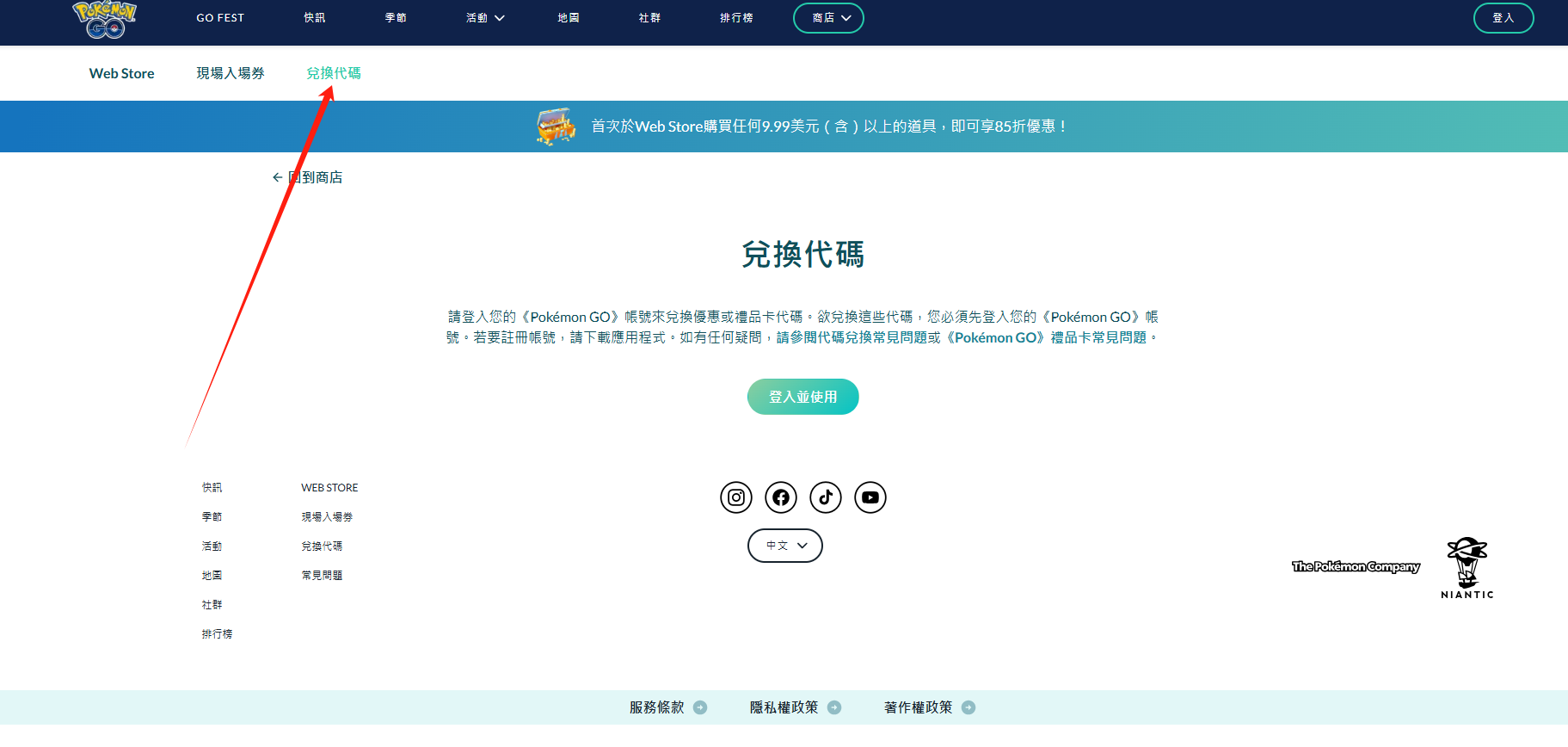Screen dimensions: 1568x747
Task: Open the YouTube social icon
Action: pos(870,497)
